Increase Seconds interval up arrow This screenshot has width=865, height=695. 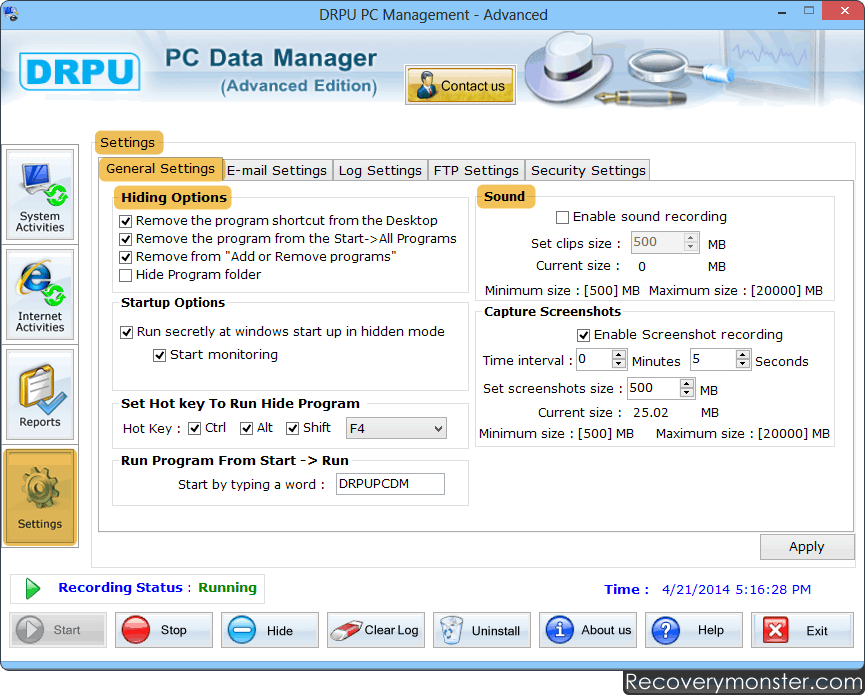coord(743,355)
